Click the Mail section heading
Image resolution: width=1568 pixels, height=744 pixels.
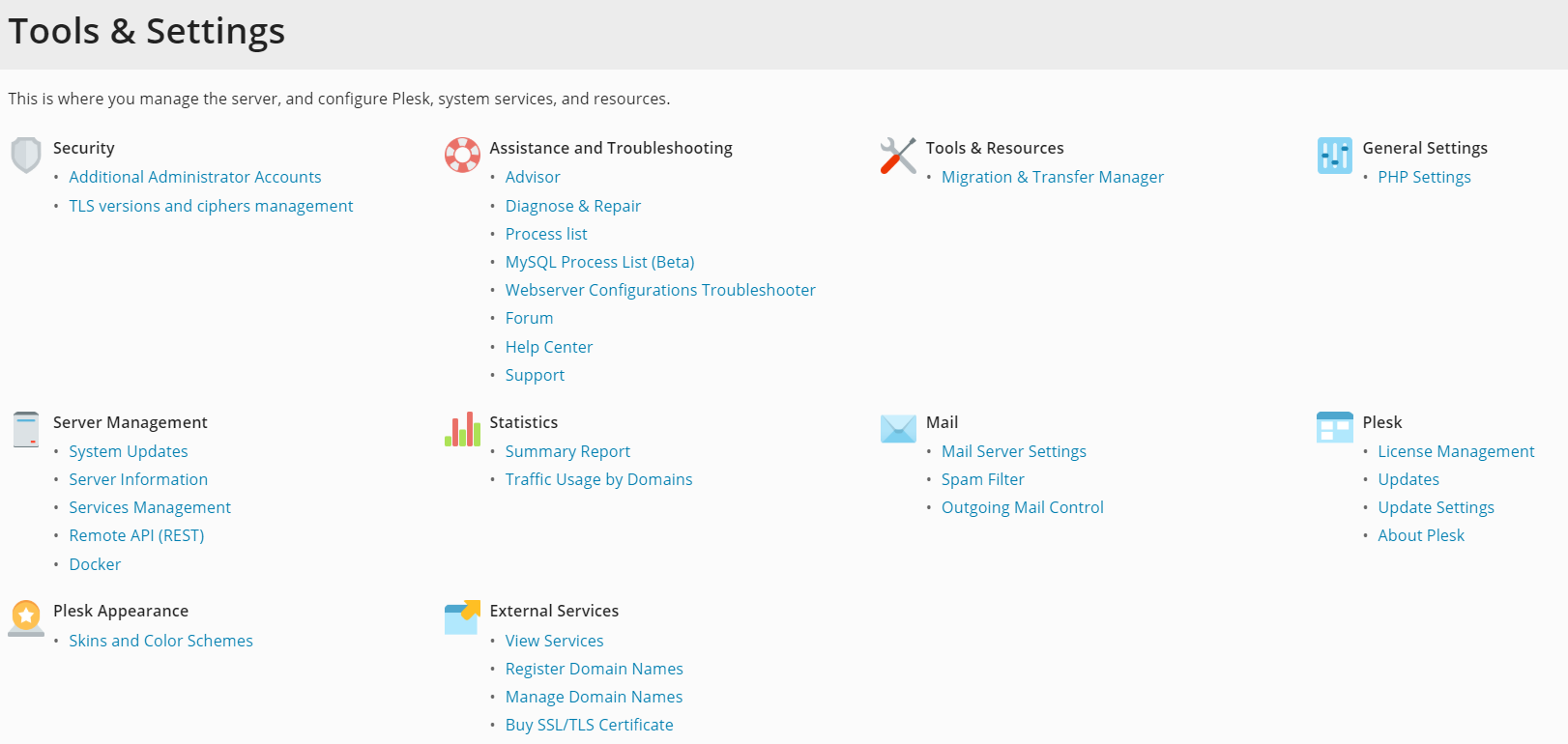[x=943, y=422]
